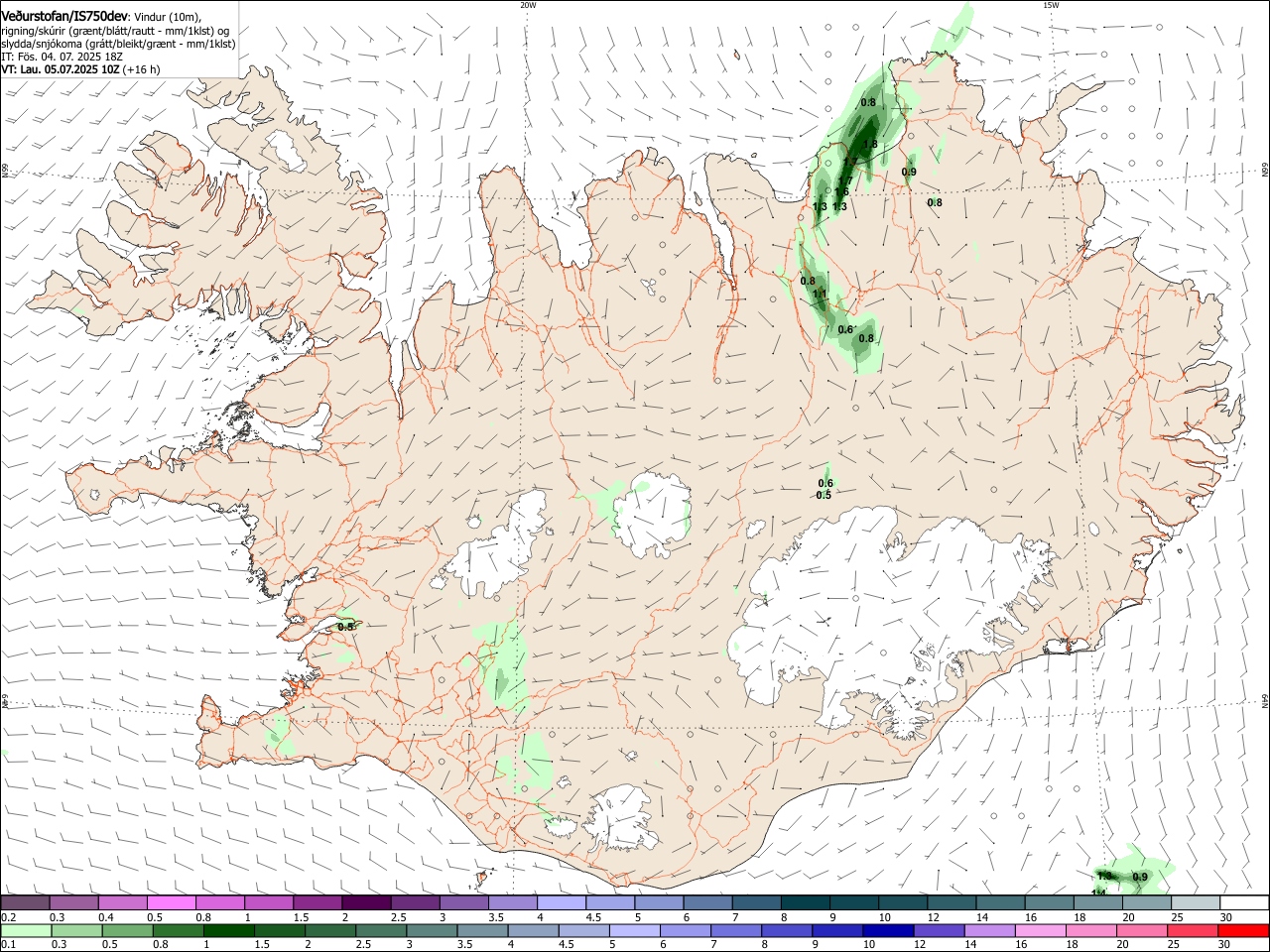Click the 'rigning/skúrir (grænt/blátt/rautt' legend description line
The image size is (1270, 952).
click(115, 30)
